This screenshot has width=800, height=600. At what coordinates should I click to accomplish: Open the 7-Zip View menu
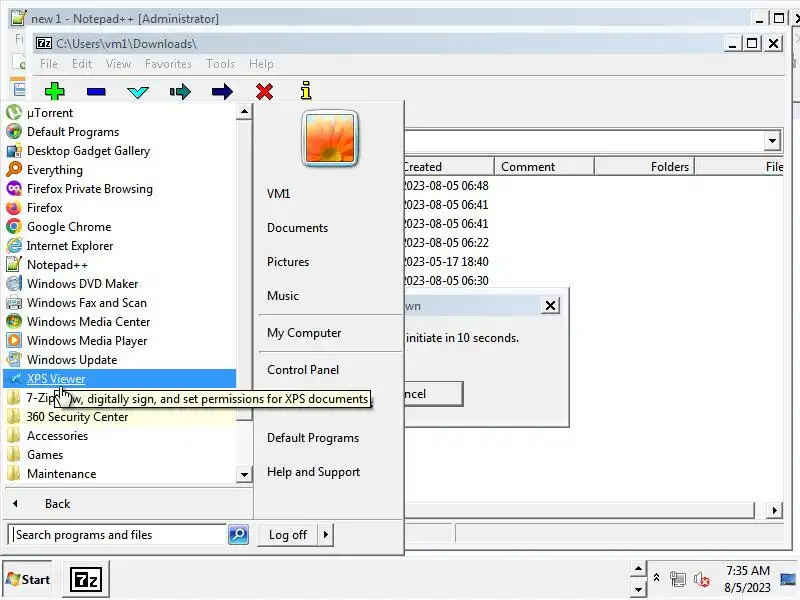(x=118, y=64)
